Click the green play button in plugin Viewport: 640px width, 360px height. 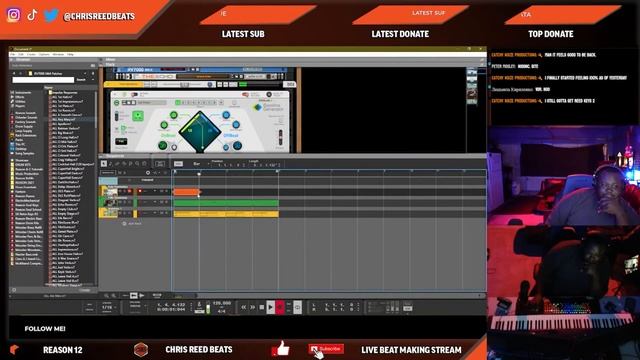[138, 116]
